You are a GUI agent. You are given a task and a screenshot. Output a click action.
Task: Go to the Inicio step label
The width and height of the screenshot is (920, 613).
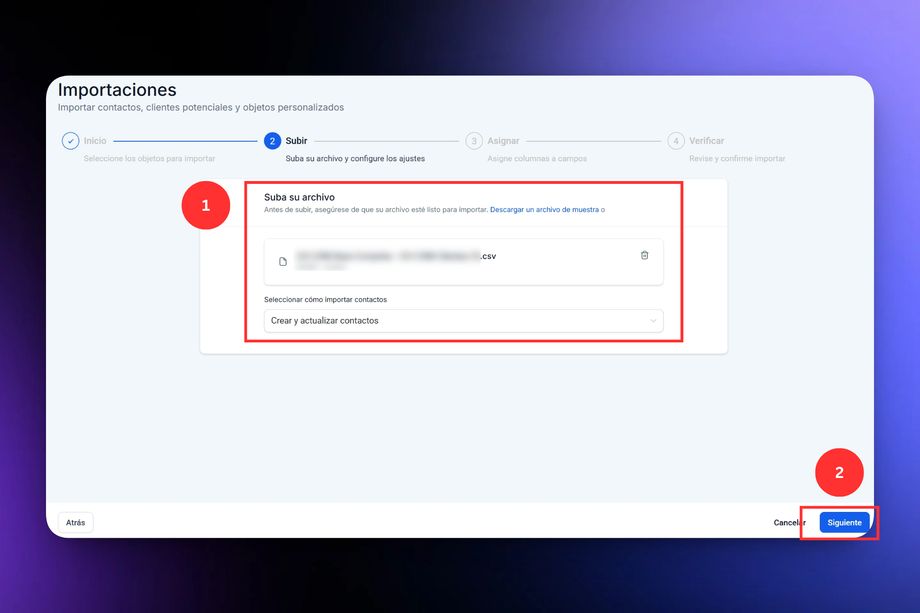[95, 141]
